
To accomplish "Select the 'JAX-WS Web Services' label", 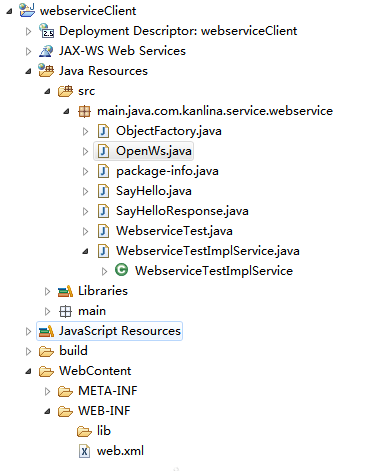I will [x=122, y=51].
